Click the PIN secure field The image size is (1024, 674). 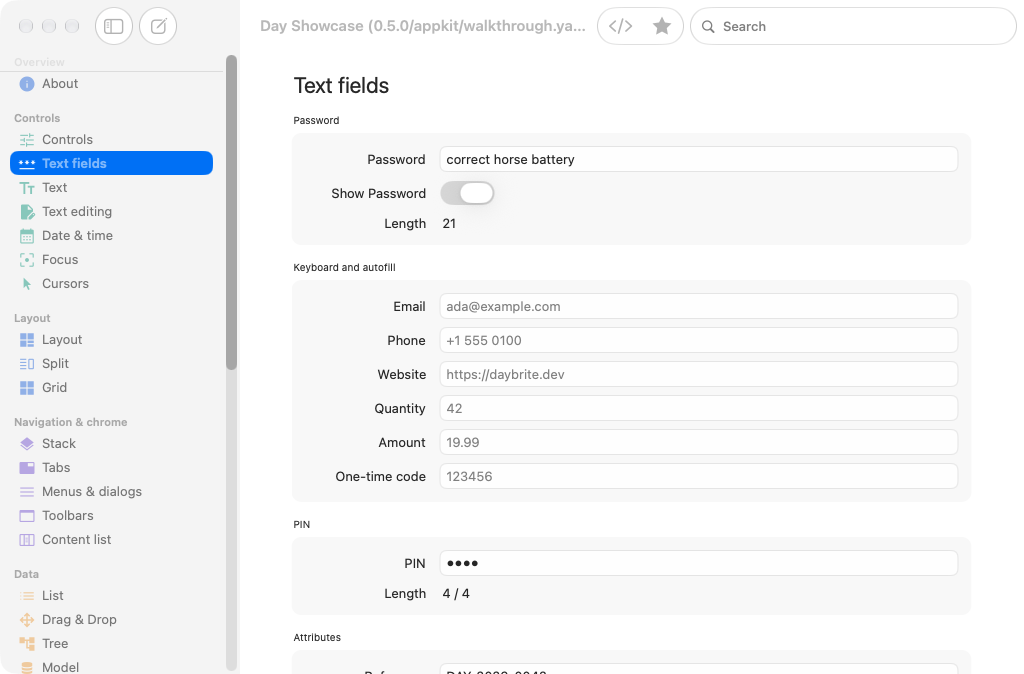pyautogui.click(x=699, y=563)
